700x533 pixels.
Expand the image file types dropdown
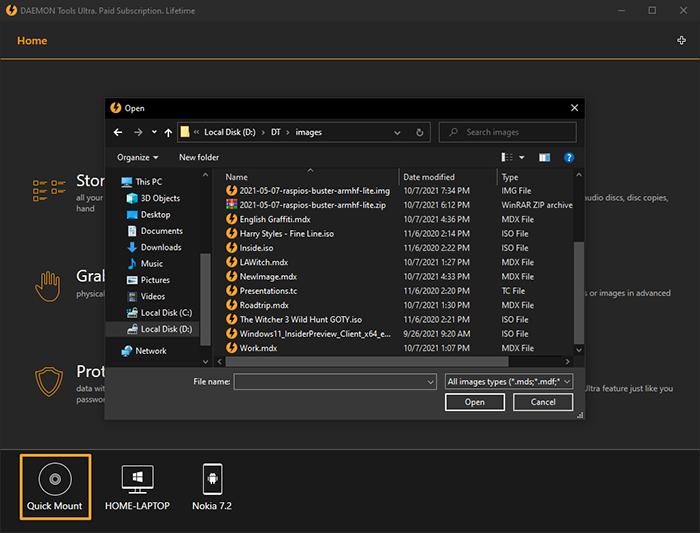[x=510, y=381]
